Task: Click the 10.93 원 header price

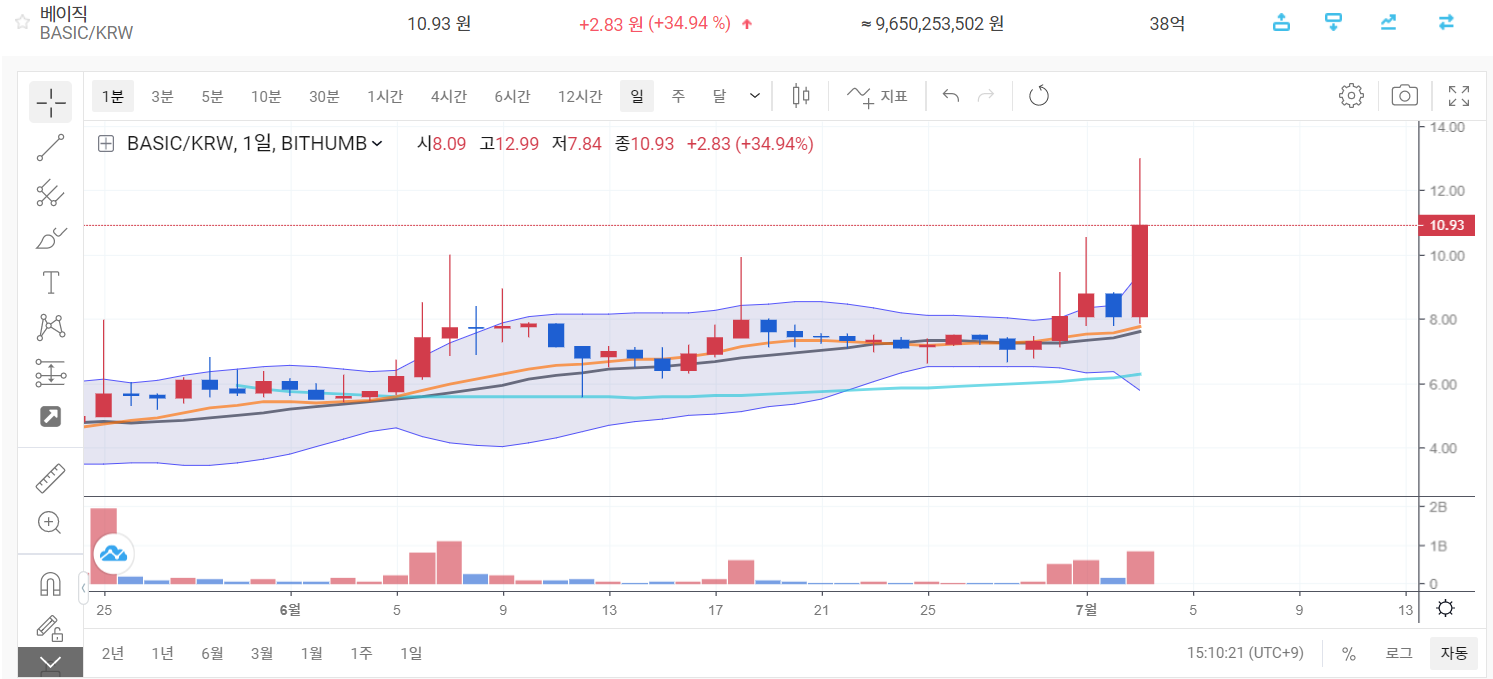Action: click(x=439, y=23)
